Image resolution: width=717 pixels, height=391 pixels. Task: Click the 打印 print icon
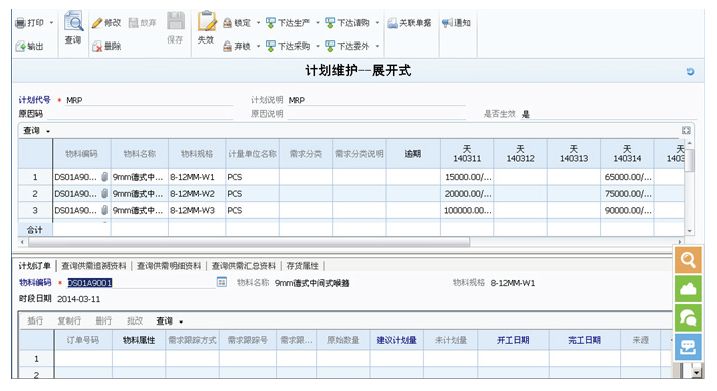[20, 23]
